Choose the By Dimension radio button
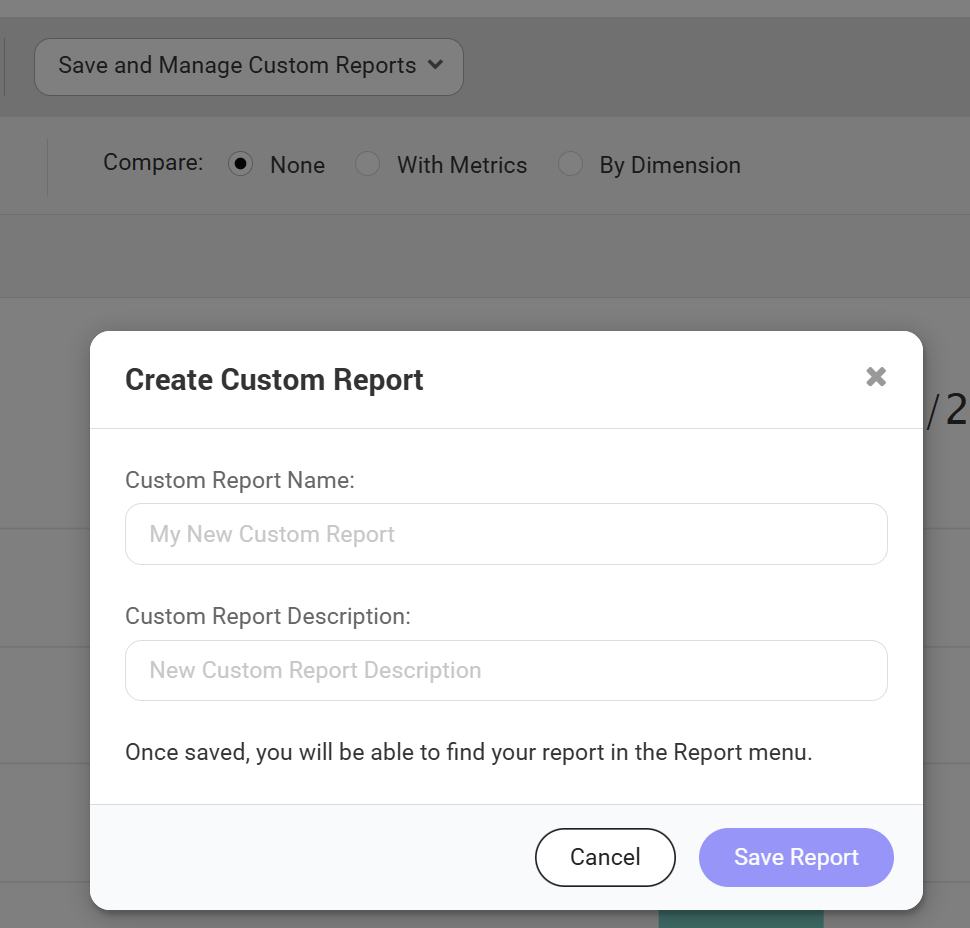Screen dimensions: 970x928 click(570, 164)
